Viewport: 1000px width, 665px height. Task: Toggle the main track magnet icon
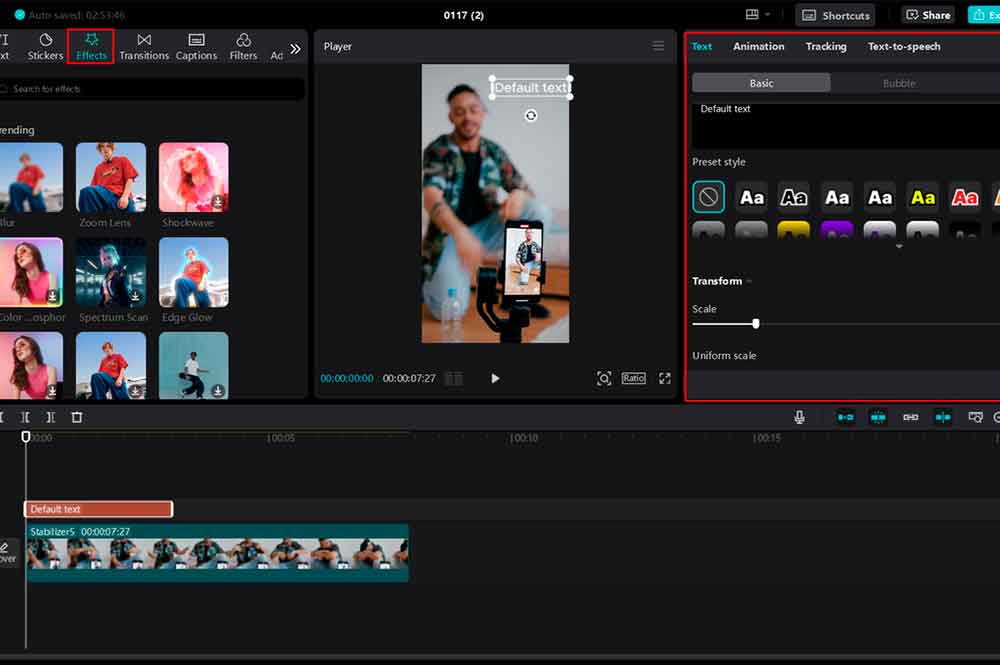point(846,417)
